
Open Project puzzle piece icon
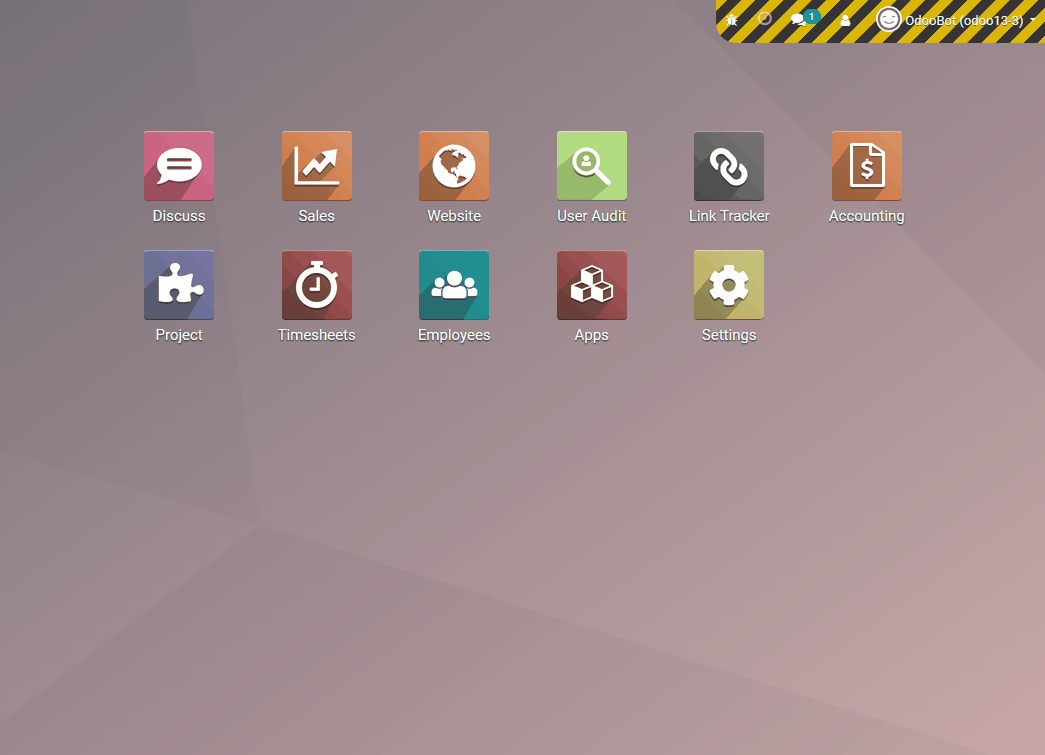(179, 285)
